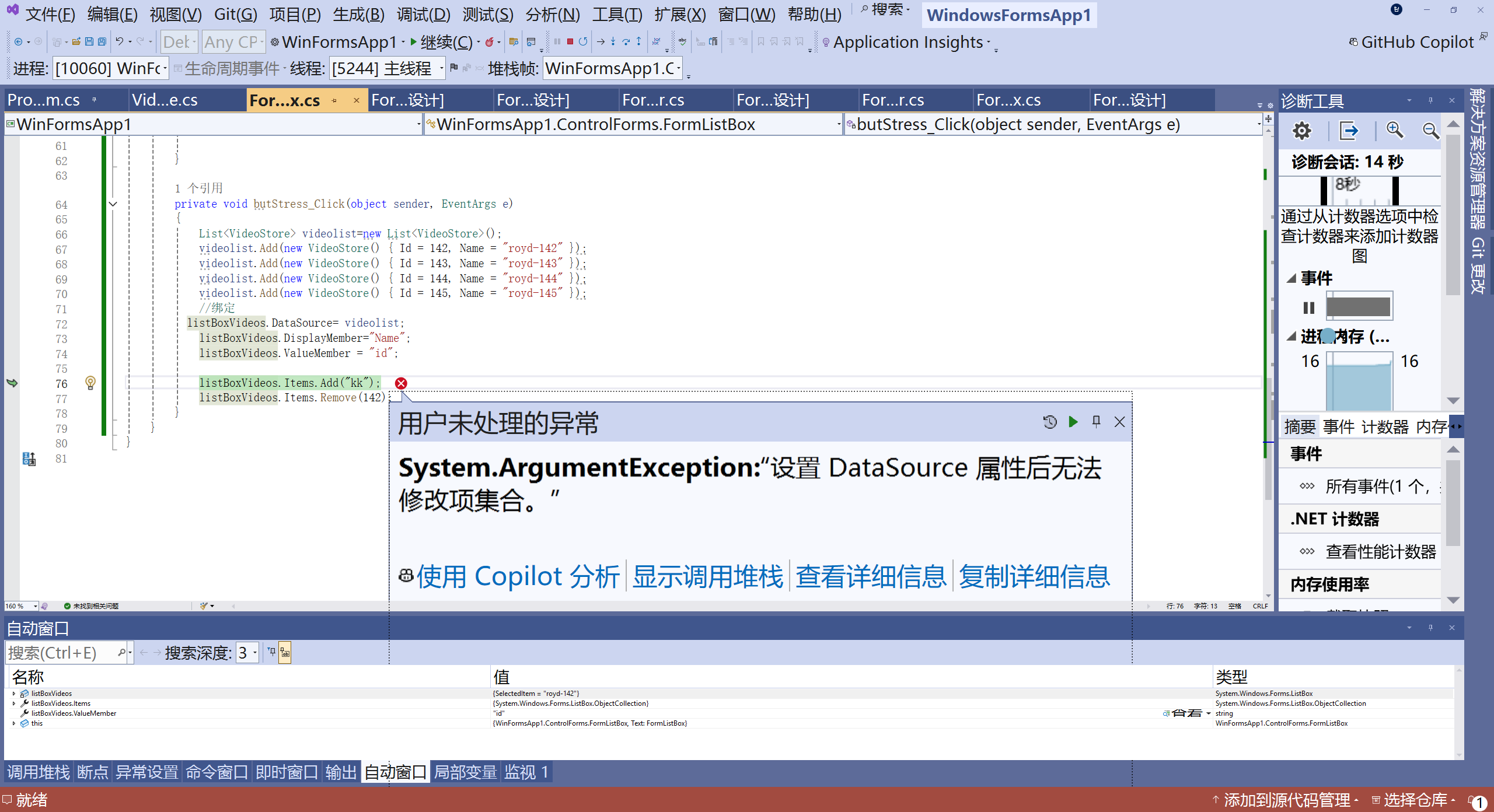
Task: Open the diagnostic tools settings gear
Action: [1302, 130]
